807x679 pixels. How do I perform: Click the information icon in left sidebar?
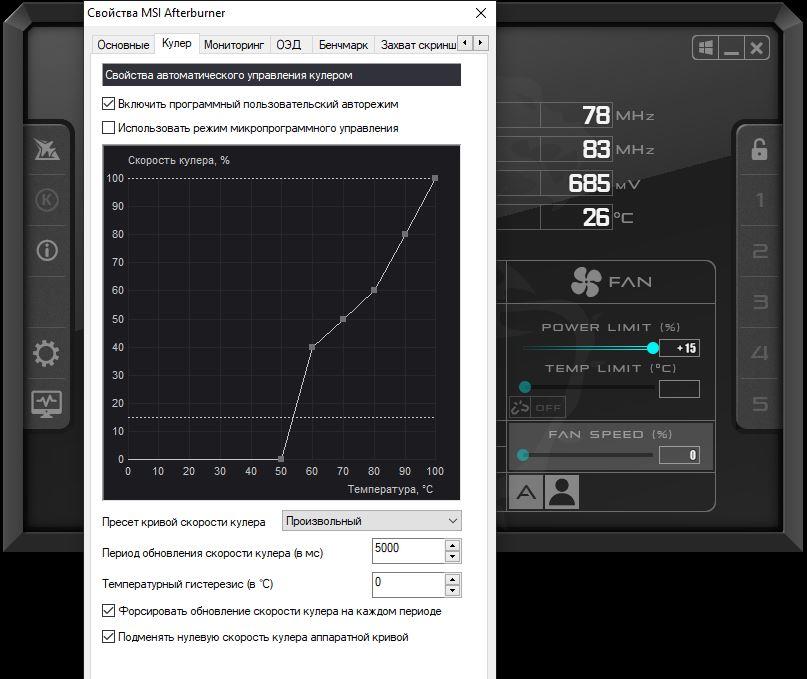[47, 250]
